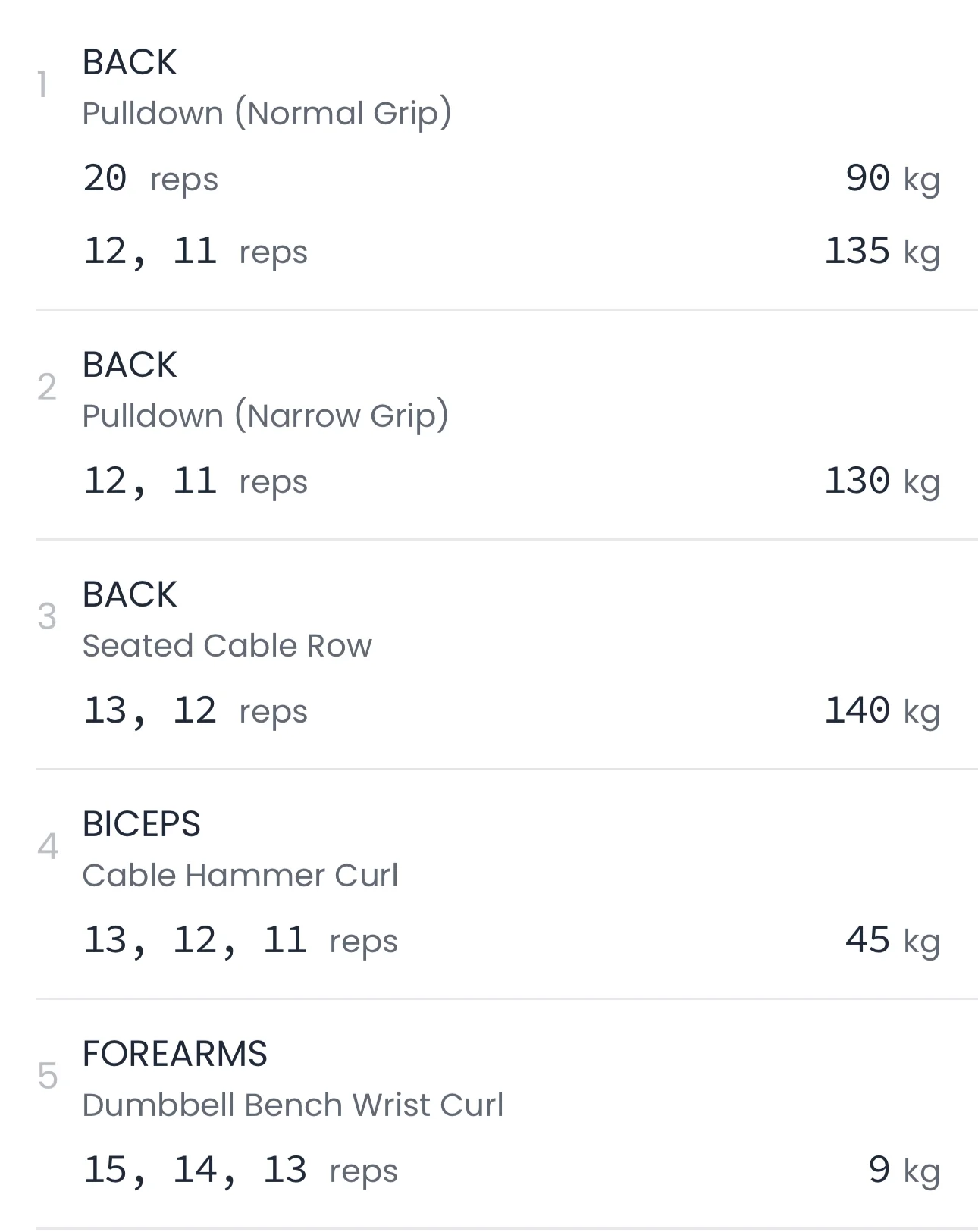This screenshot has height=1232, width=978.
Task: Open the Cable Hammer Curl exercise
Action: point(240,875)
